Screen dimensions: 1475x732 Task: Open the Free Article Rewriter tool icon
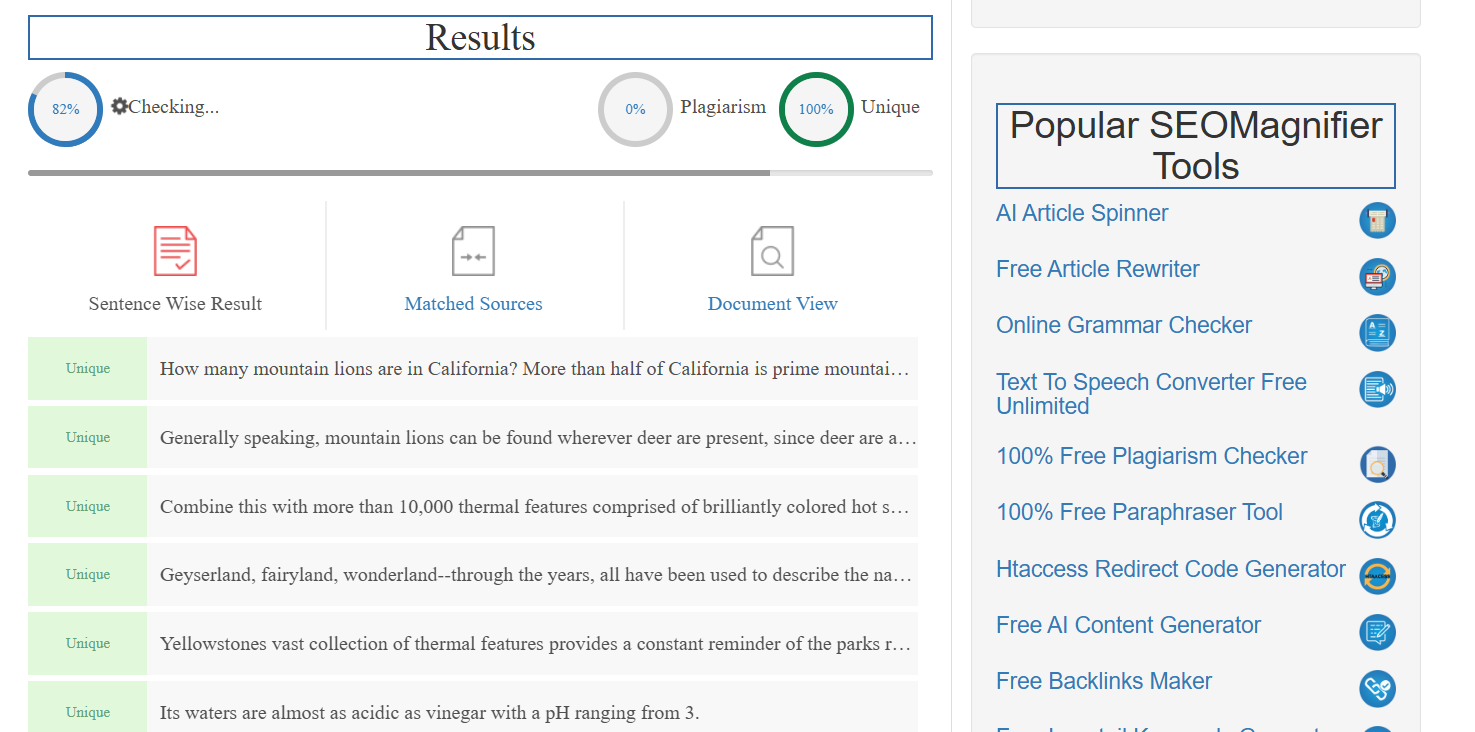(x=1377, y=277)
